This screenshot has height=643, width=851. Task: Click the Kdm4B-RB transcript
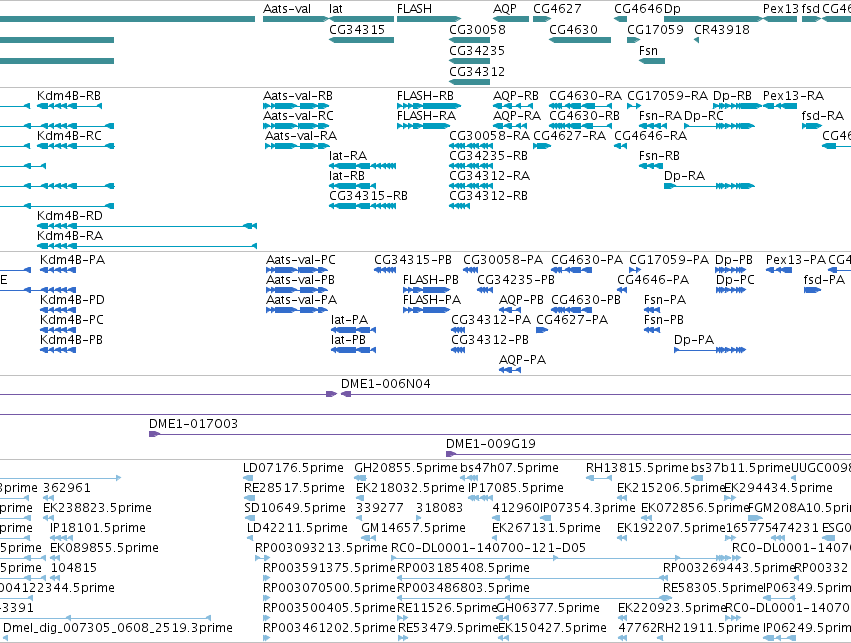pyautogui.click(x=69, y=106)
